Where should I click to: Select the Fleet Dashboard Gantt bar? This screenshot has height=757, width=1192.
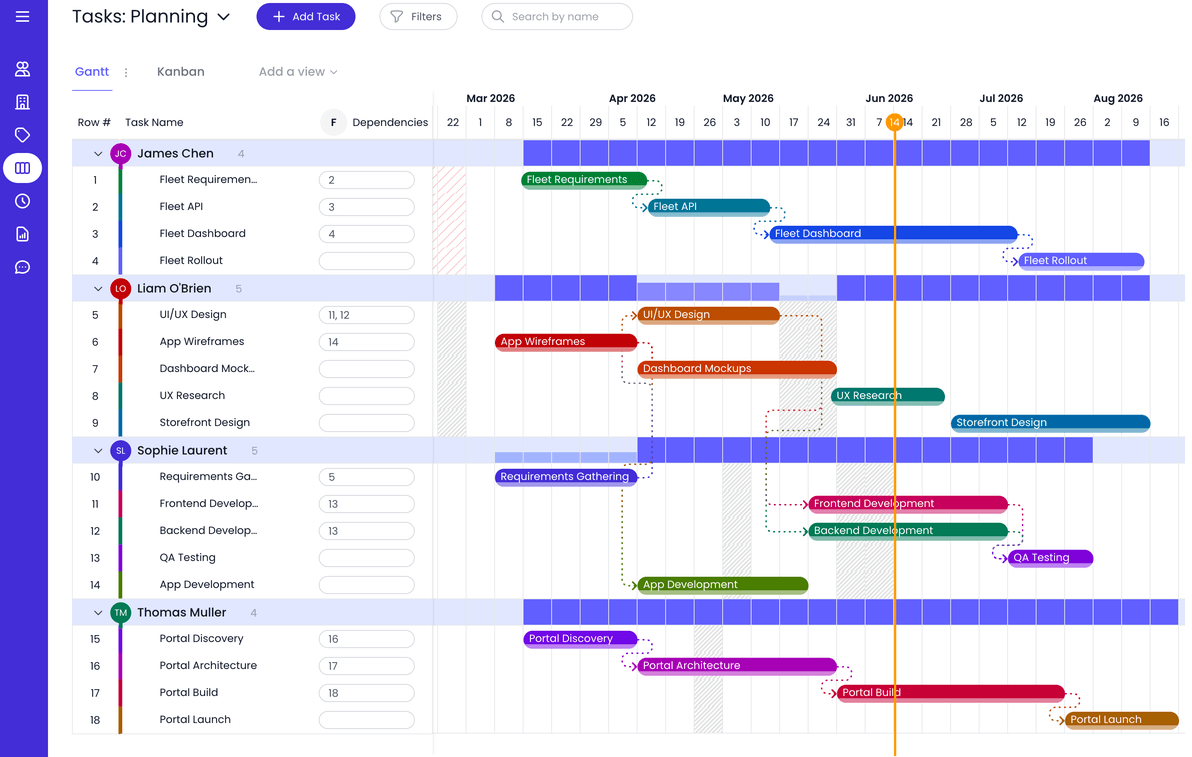(893, 234)
